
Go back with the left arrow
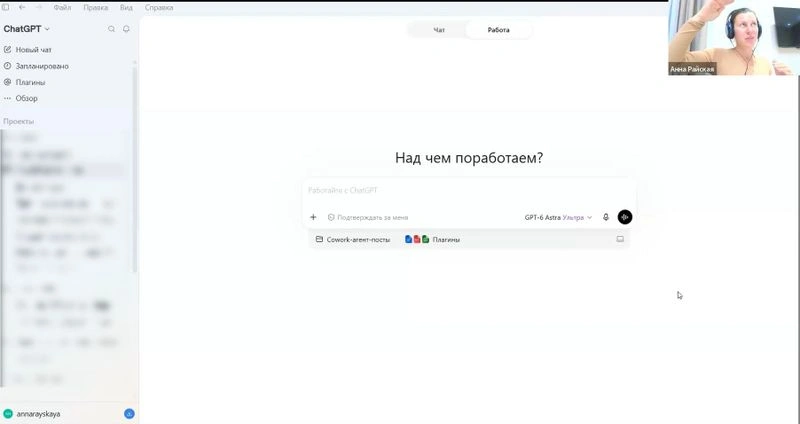click(x=22, y=8)
